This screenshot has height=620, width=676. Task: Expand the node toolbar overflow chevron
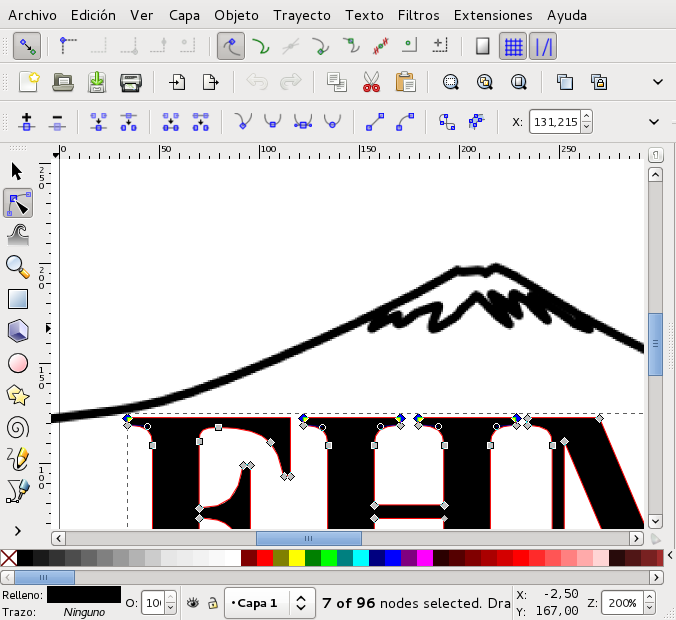click(x=654, y=122)
